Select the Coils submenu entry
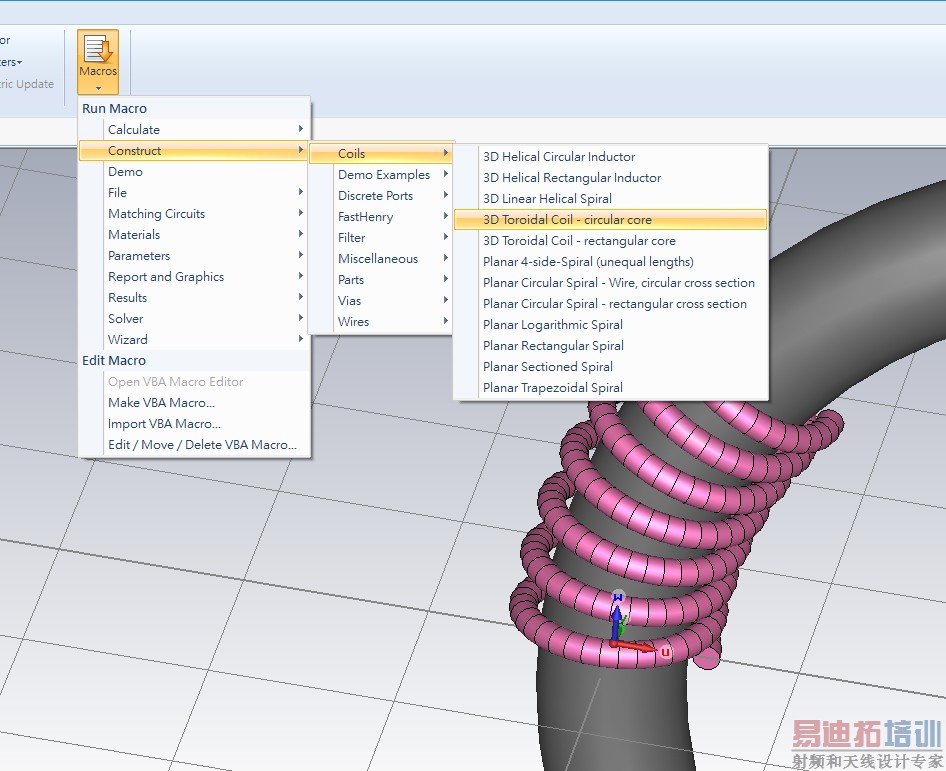946x771 pixels. [x=380, y=153]
